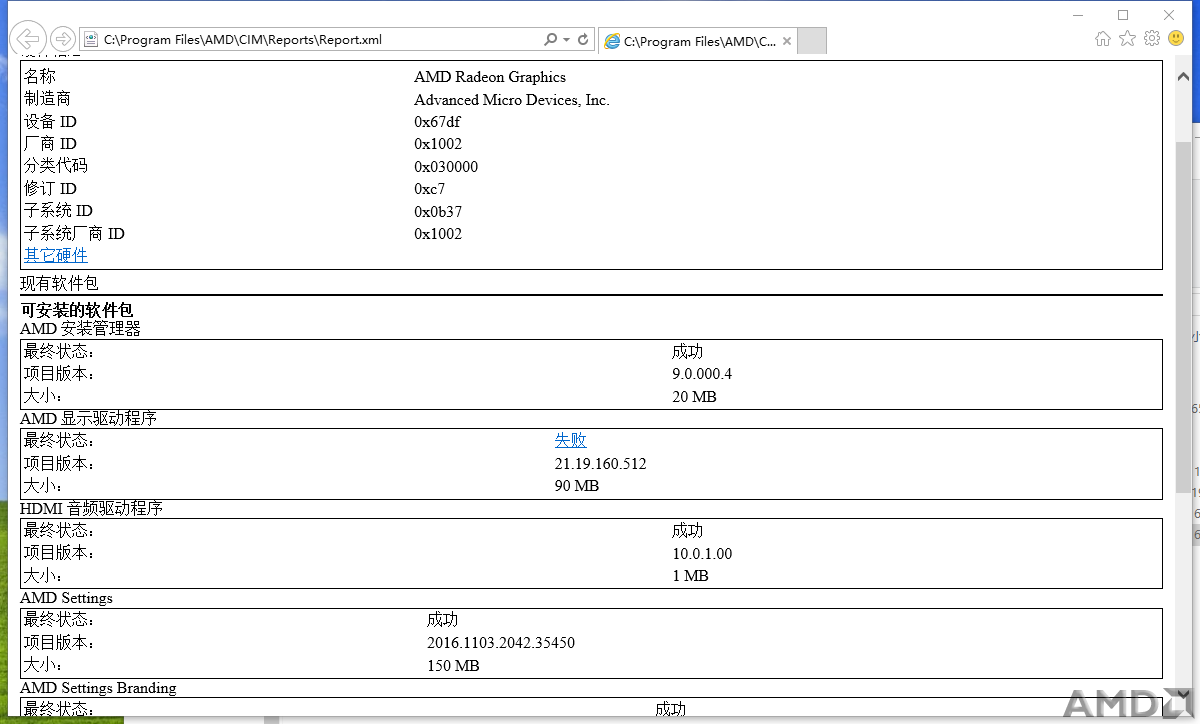Click the device ID value 0x67df

click(x=438, y=122)
